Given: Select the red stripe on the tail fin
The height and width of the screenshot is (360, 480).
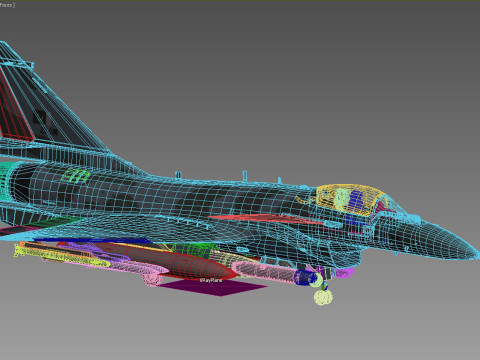Looking at the screenshot, I should (x=15, y=110).
